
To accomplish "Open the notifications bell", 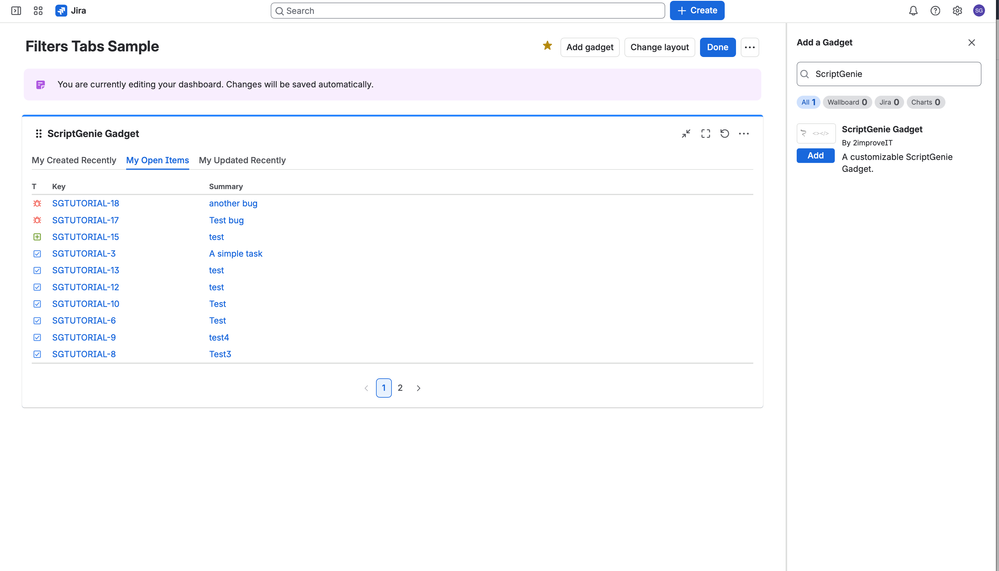I will 913,11.
